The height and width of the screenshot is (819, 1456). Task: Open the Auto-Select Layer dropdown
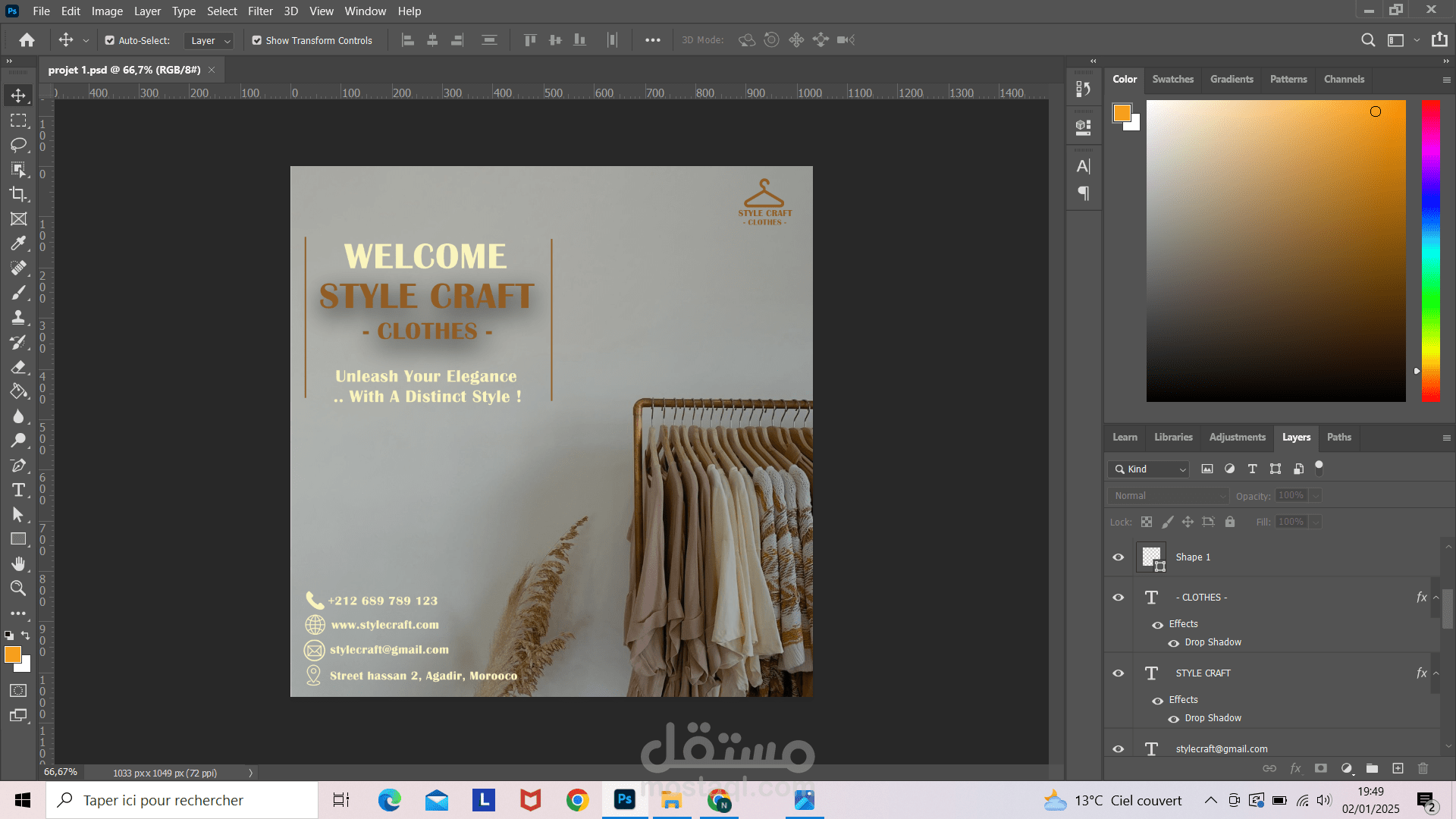click(x=210, y=40)
